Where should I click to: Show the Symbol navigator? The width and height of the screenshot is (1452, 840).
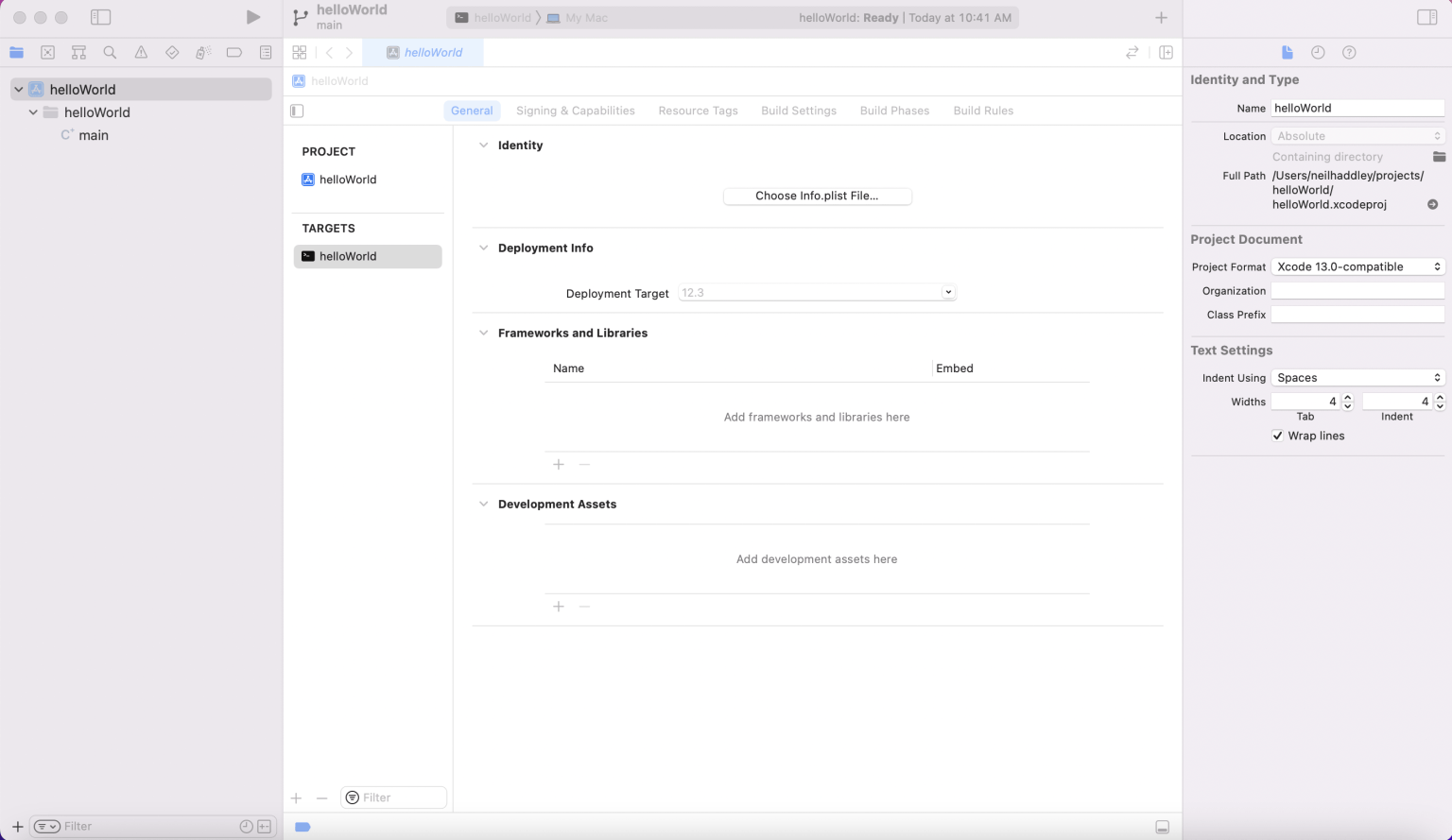coord(79,53)
